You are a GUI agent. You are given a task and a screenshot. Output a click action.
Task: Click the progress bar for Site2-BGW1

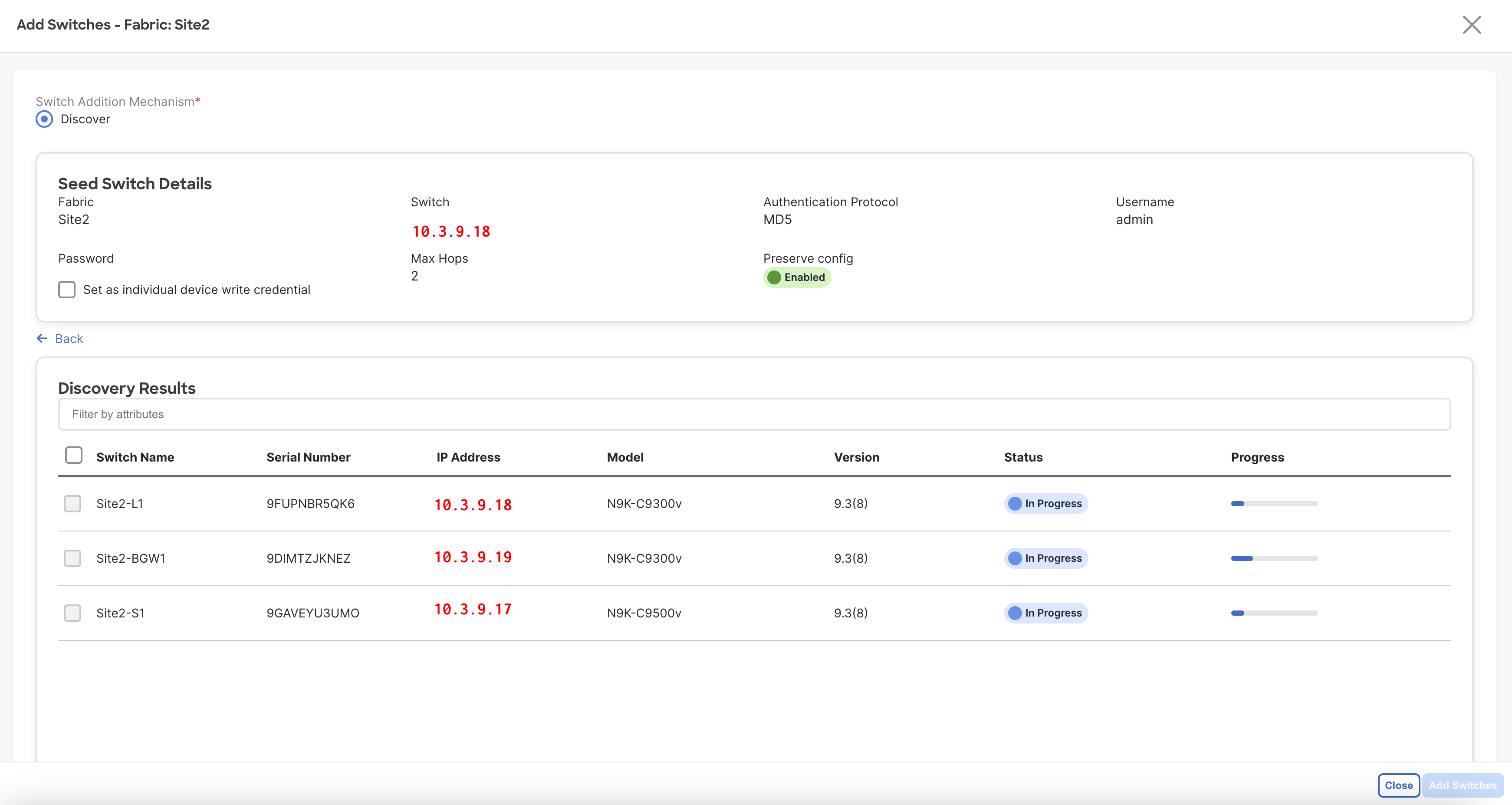tap(1274, 558)
